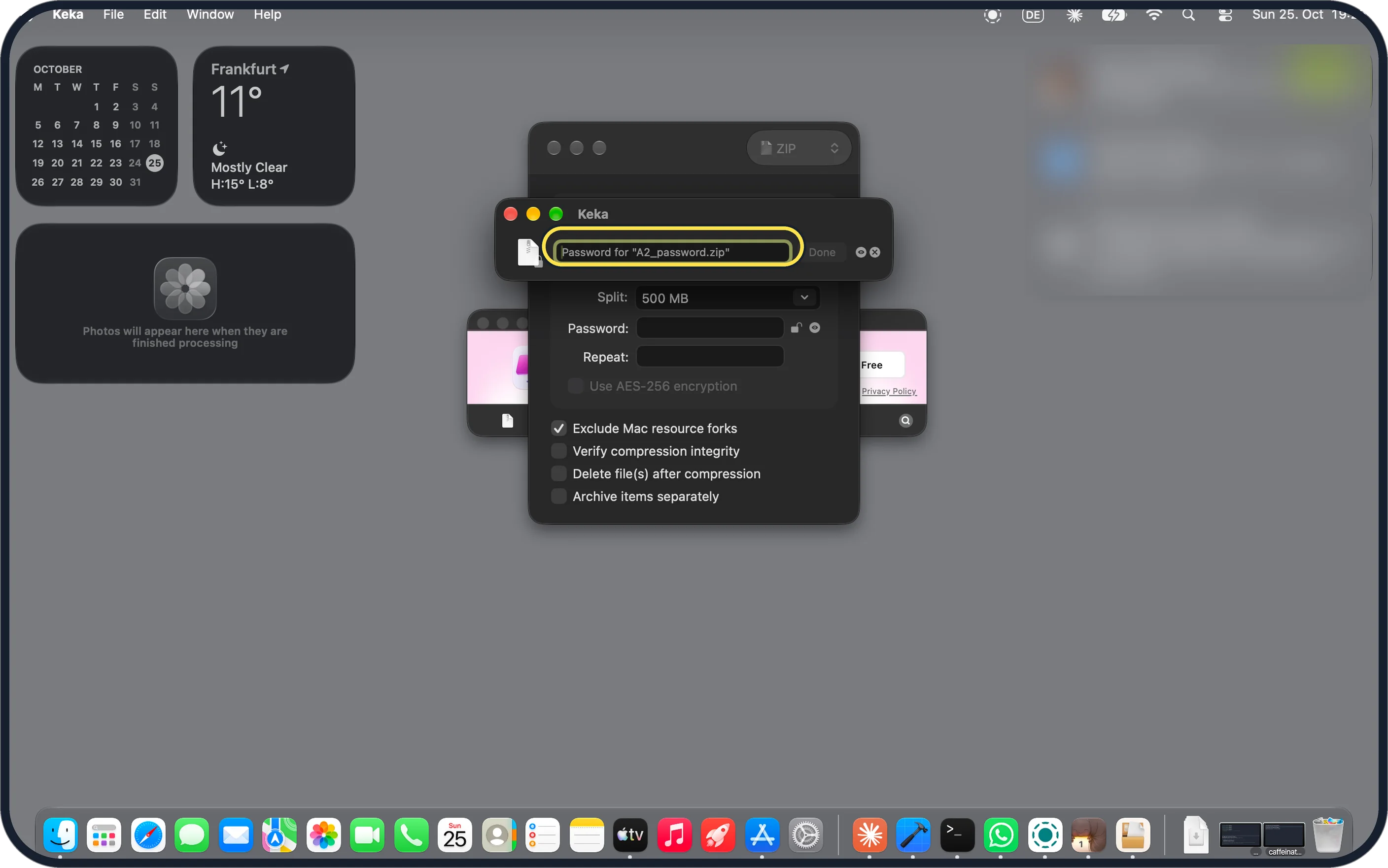This screenshot has width=1388, height=868.
Task: Click the magnifier icon in the background window
Action: (905, 421)
